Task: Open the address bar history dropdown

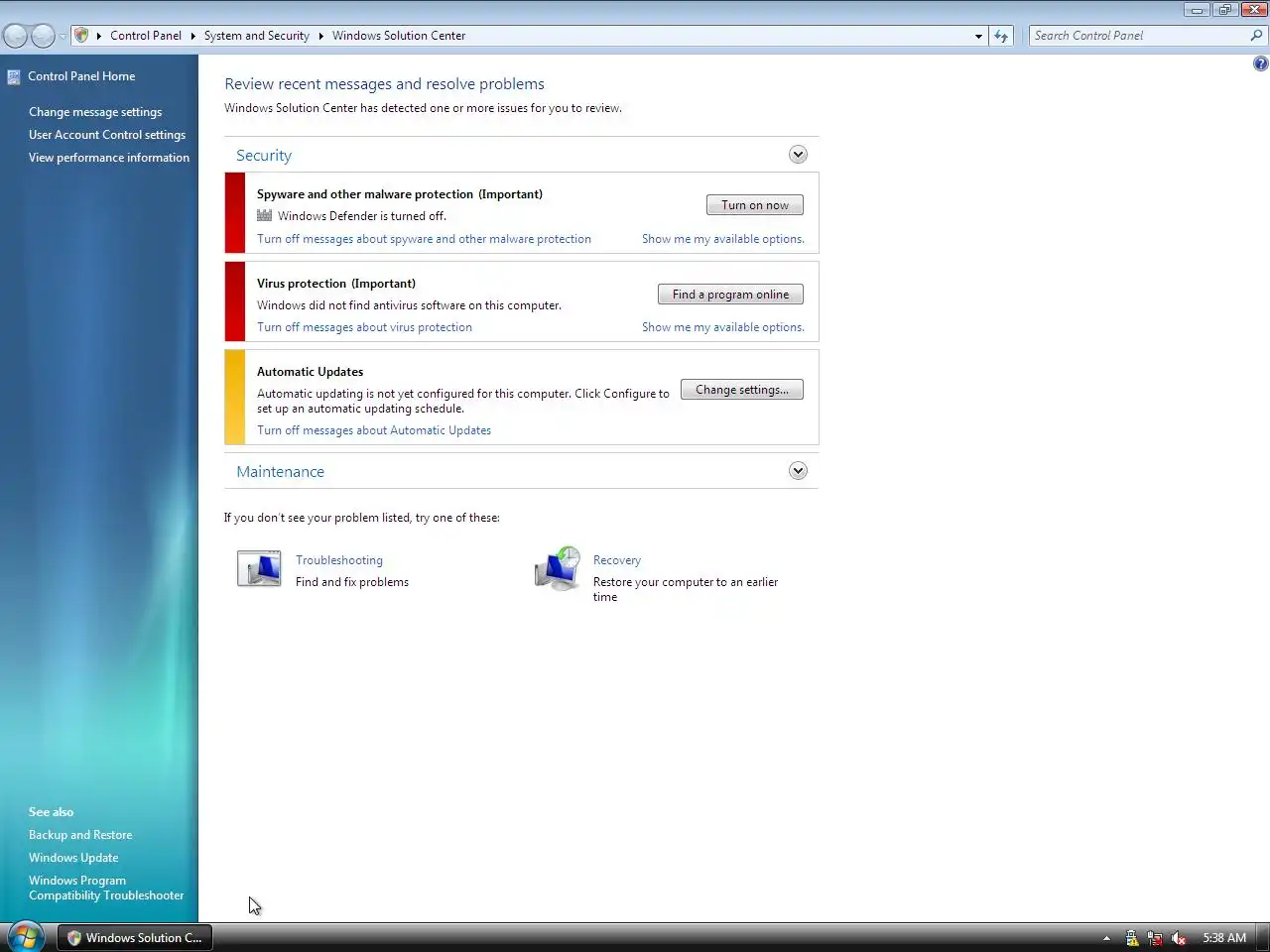Action: tap(978, 36)
